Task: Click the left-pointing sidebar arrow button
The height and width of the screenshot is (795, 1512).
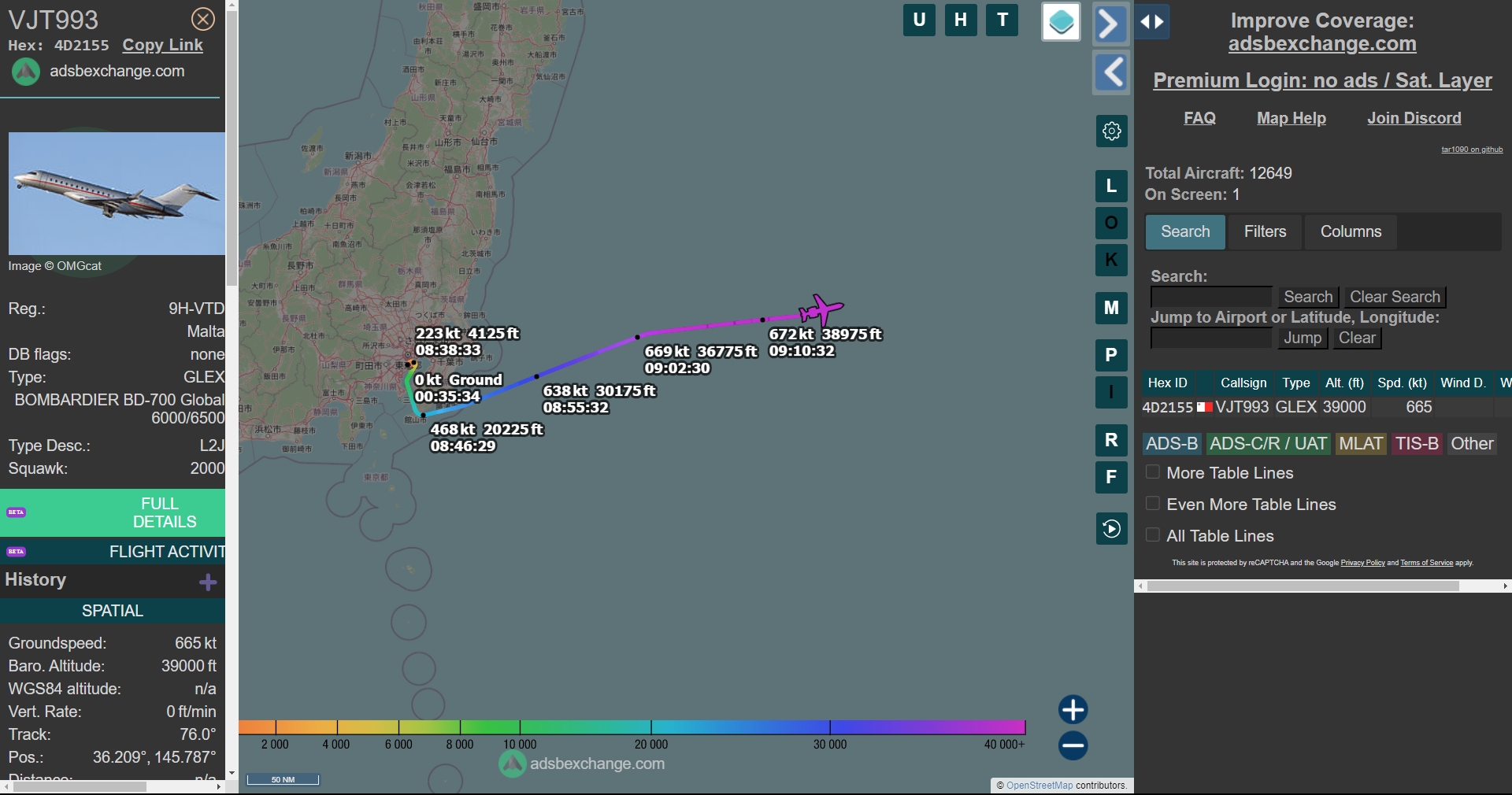Action: tap(1112, 73)
